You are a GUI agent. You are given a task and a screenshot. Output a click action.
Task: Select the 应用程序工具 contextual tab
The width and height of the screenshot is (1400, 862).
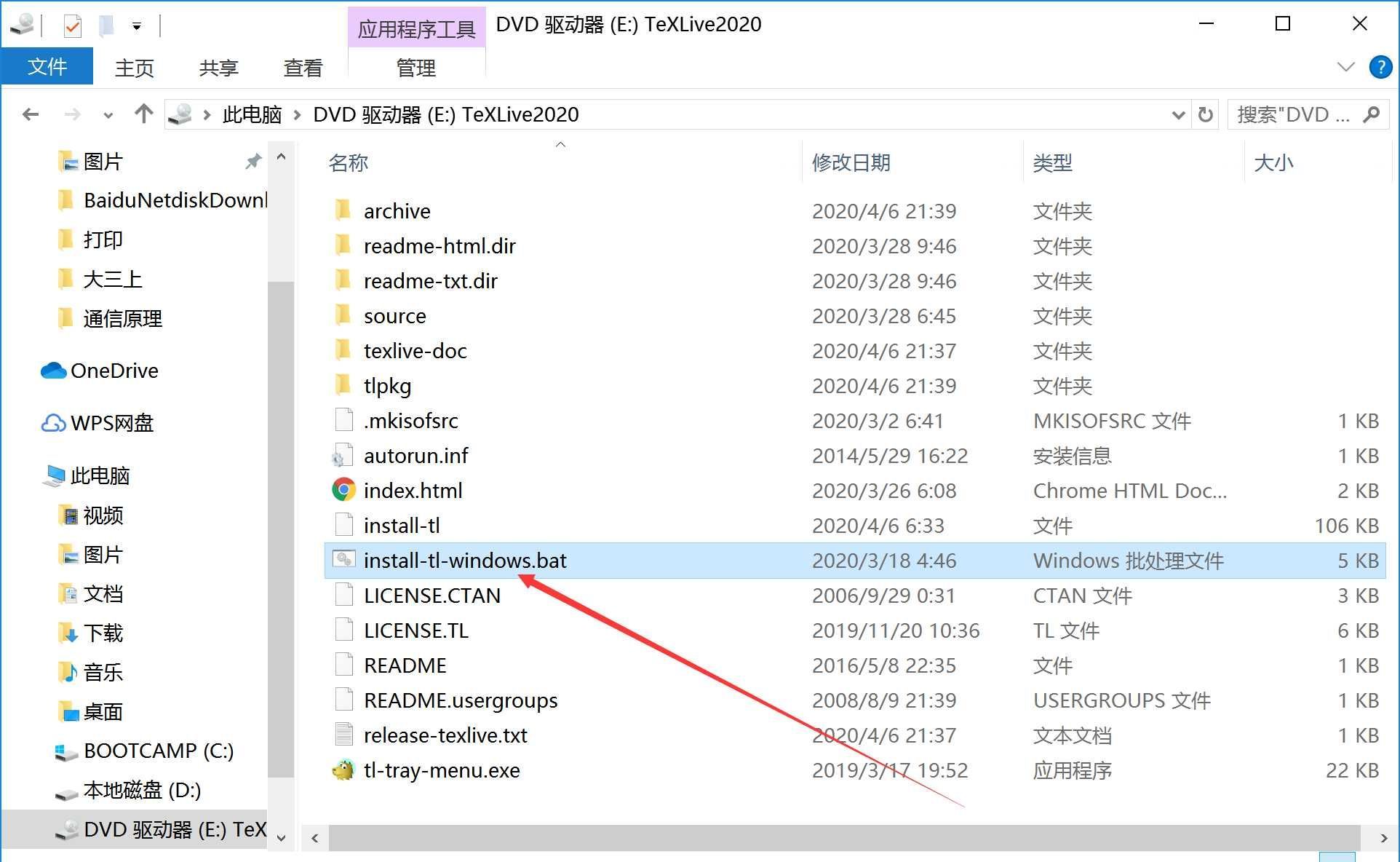pos(416,28)
